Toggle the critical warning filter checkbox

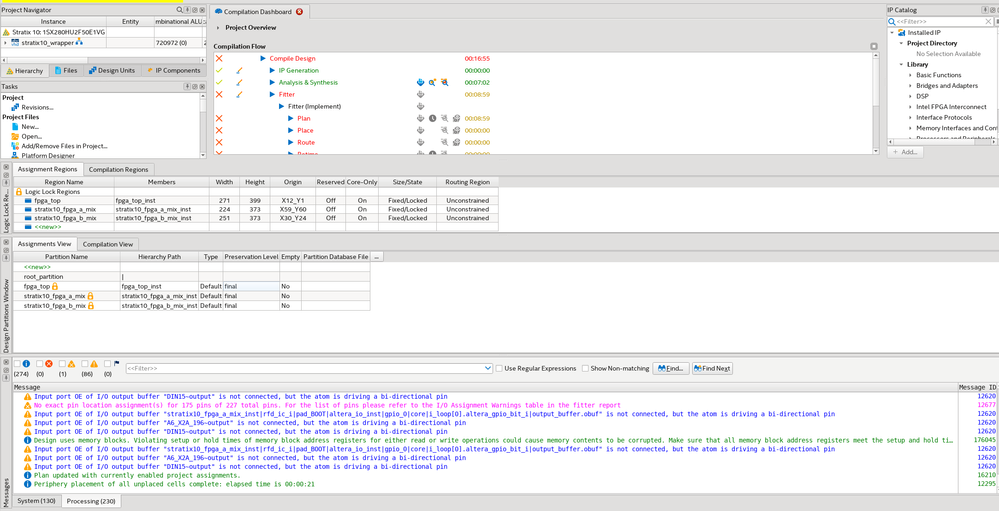tap(62, 363)
